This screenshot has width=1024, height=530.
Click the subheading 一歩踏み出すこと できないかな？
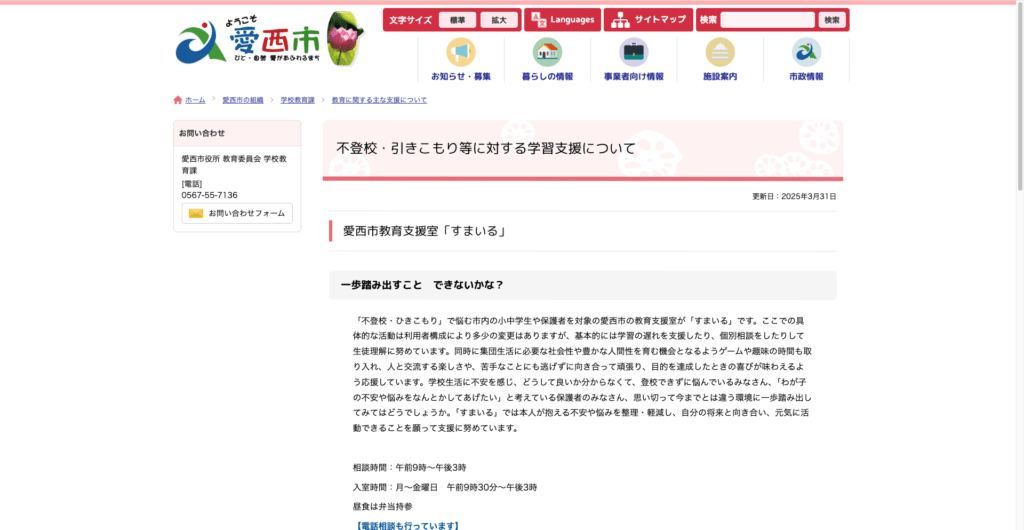[422, 285]
